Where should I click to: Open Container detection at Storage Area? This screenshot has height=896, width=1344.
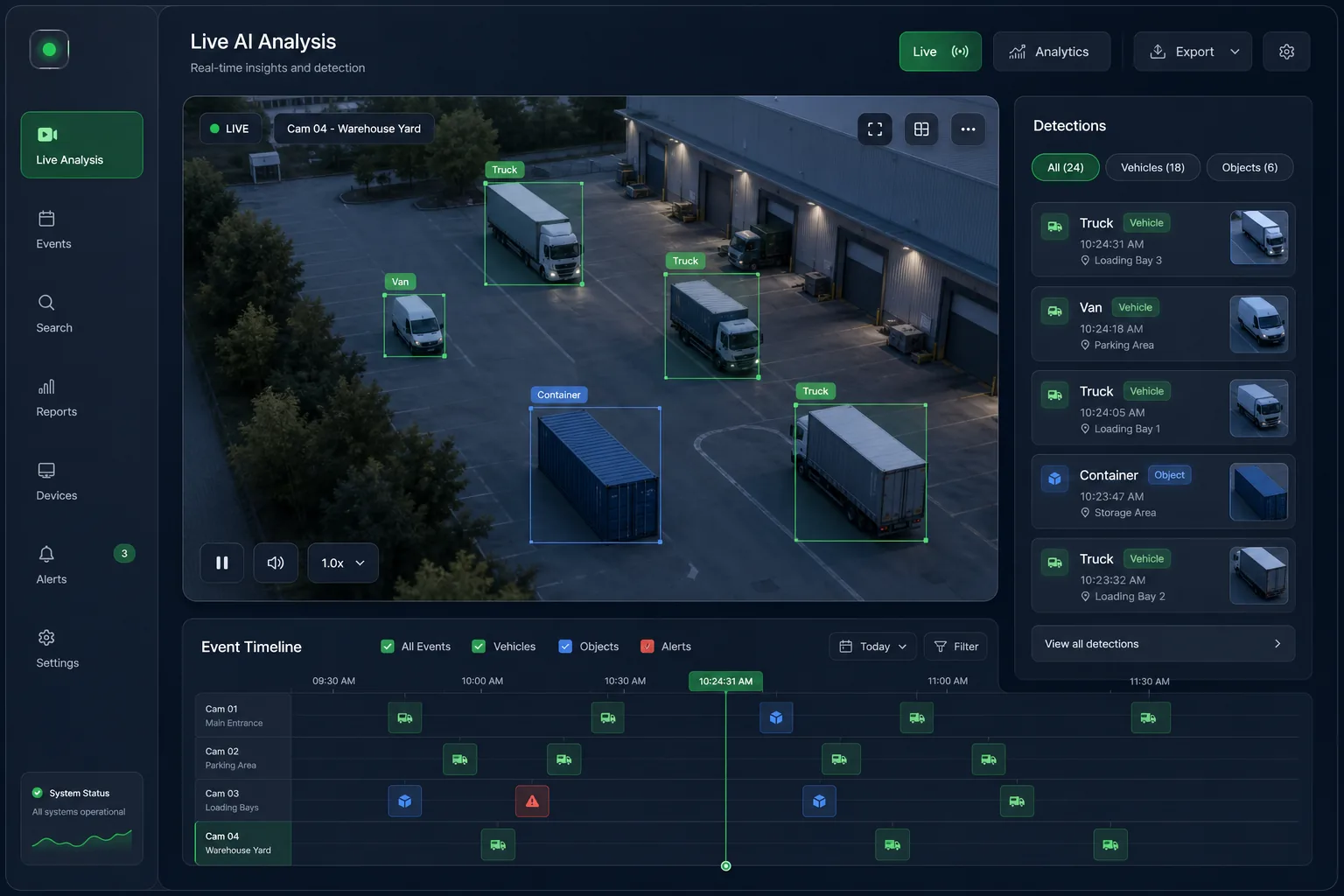point(1163,492)
